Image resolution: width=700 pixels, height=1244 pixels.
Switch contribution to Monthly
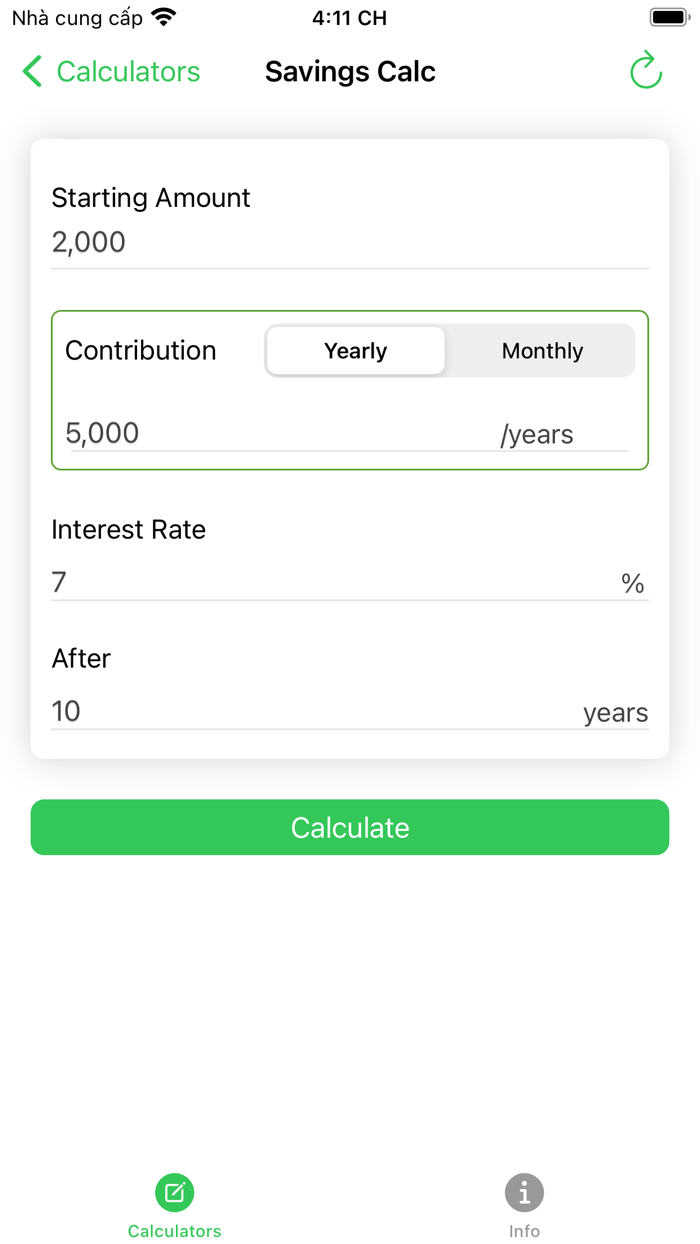click(x=541, y=350)
